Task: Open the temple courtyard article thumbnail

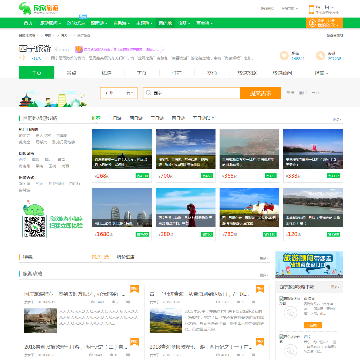Action: 40,320
